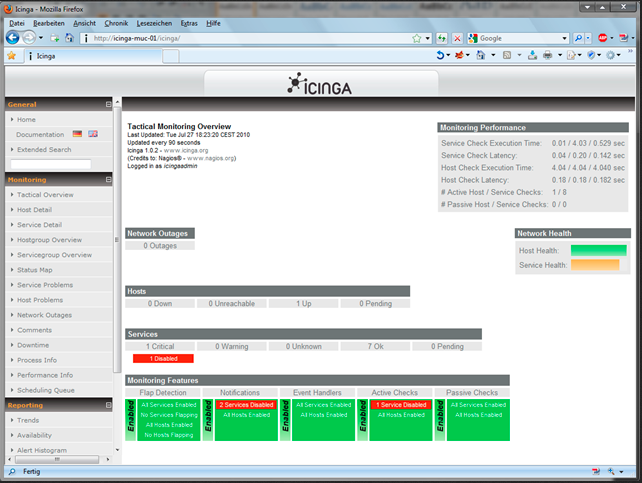Click 1 Service Disabled under Active Checks

pyautogui.click(x=401, y=405)
